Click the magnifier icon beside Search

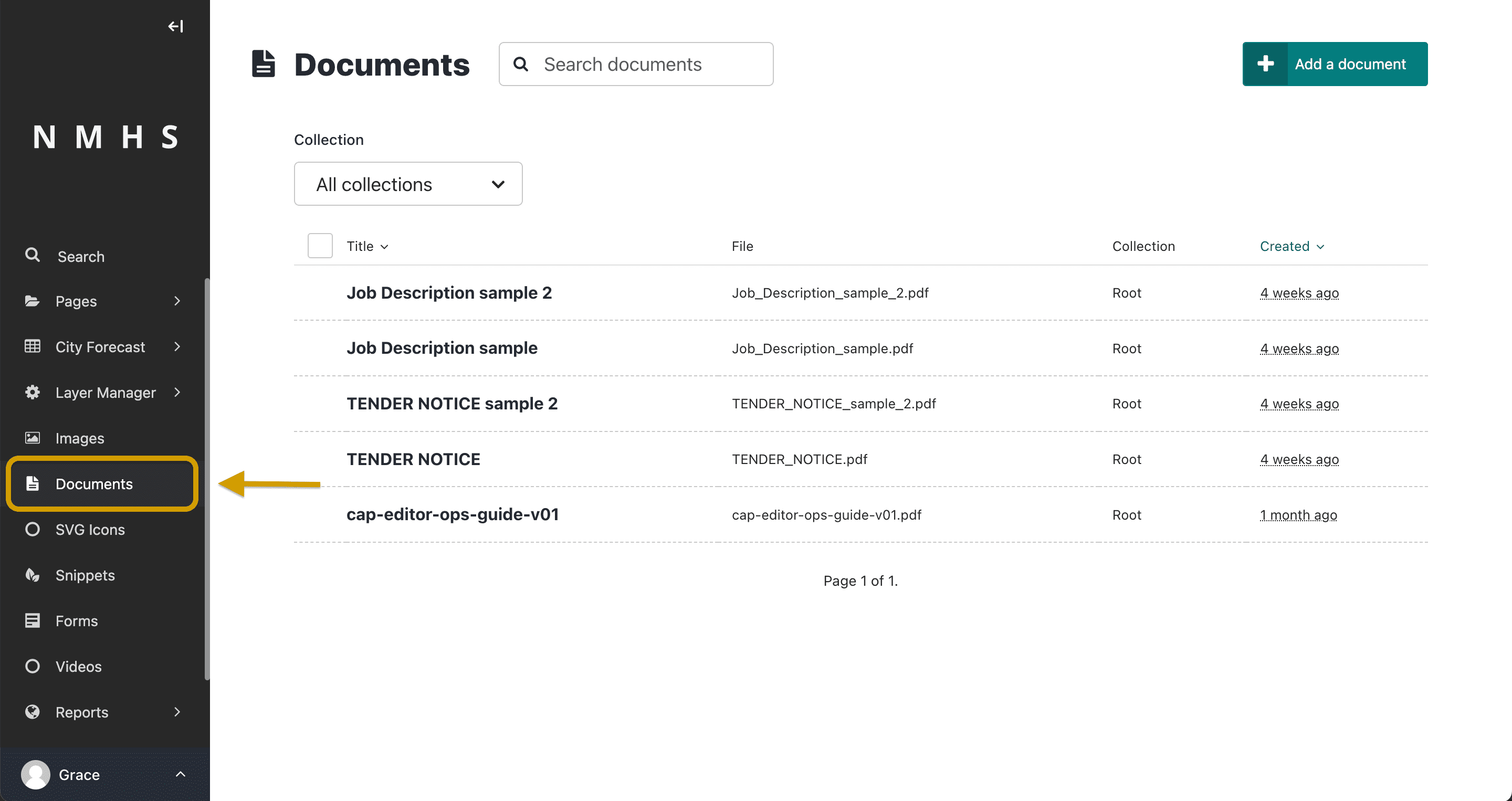point(33,255)
